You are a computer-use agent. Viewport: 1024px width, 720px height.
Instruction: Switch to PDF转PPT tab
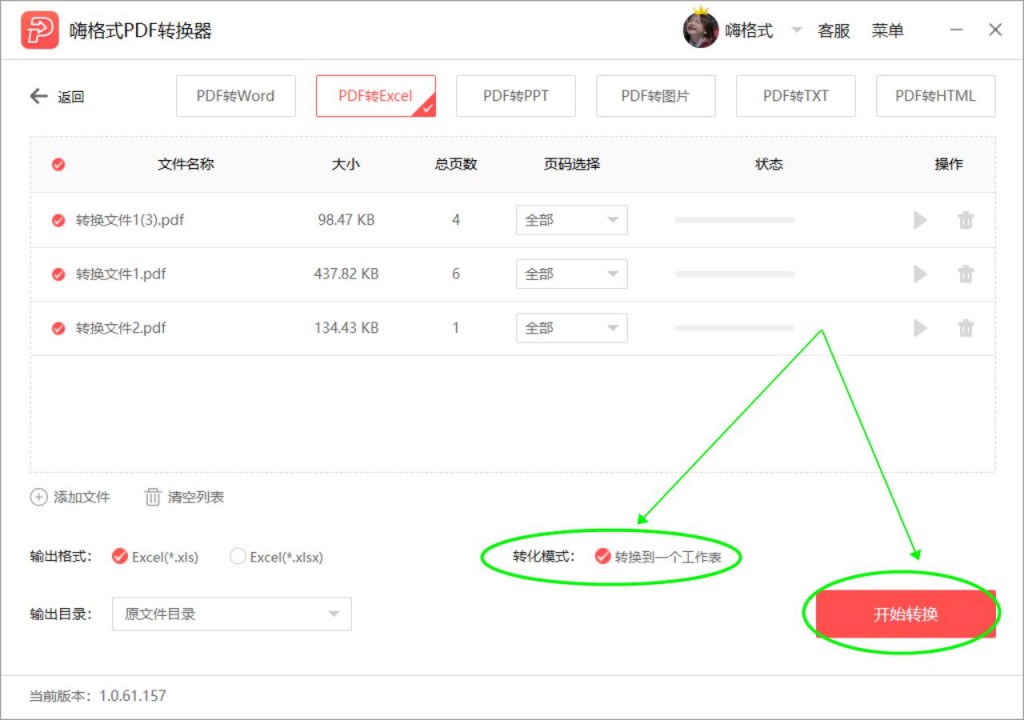click(x=516, y=96)
